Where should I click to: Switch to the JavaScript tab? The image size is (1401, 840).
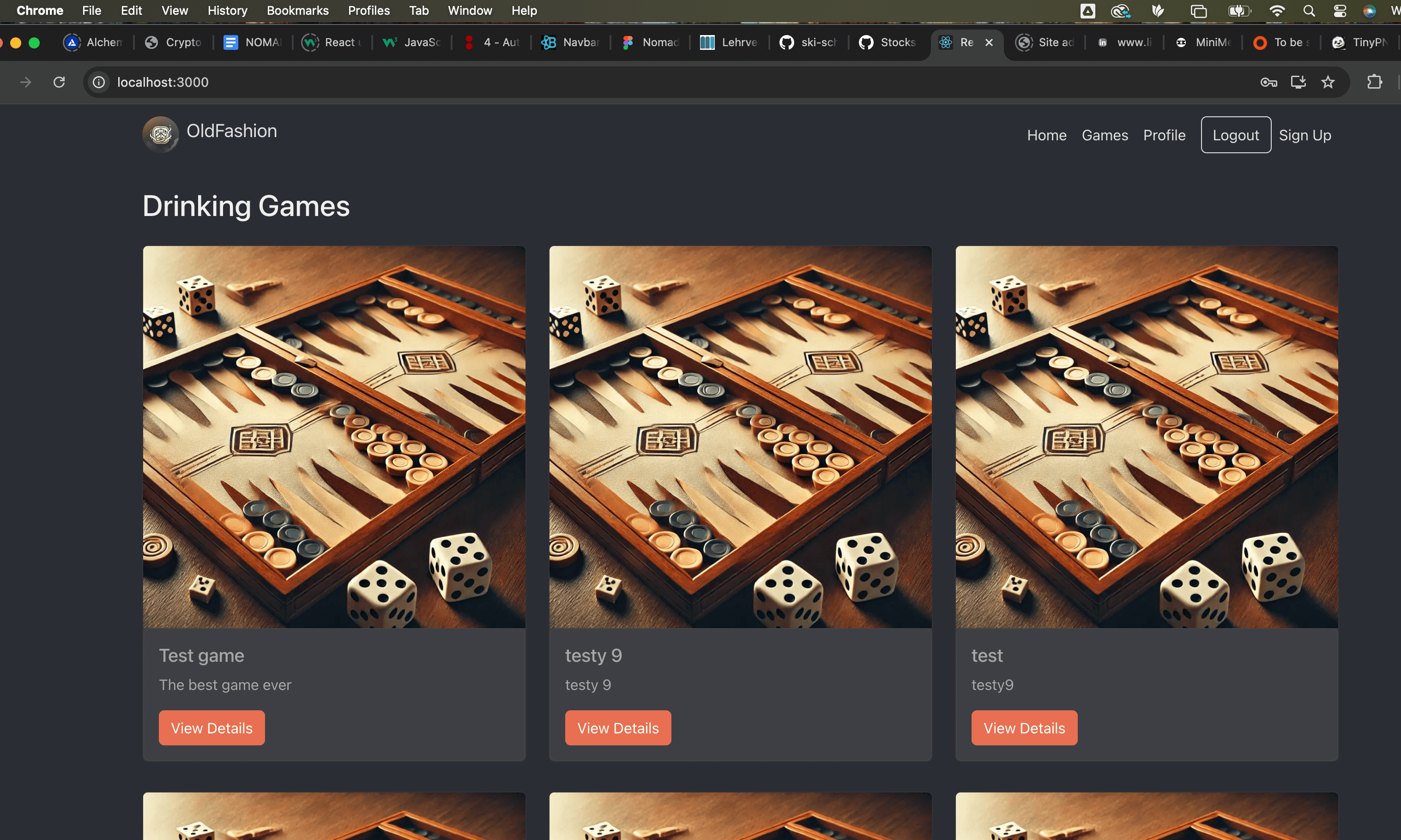[412, 42]
